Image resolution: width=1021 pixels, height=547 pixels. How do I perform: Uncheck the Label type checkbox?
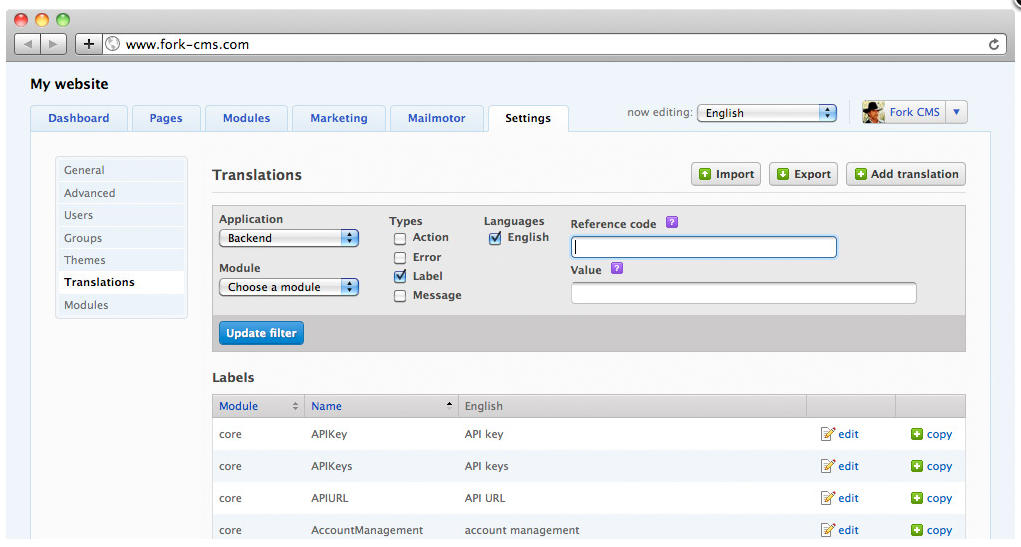pos(400,276)
